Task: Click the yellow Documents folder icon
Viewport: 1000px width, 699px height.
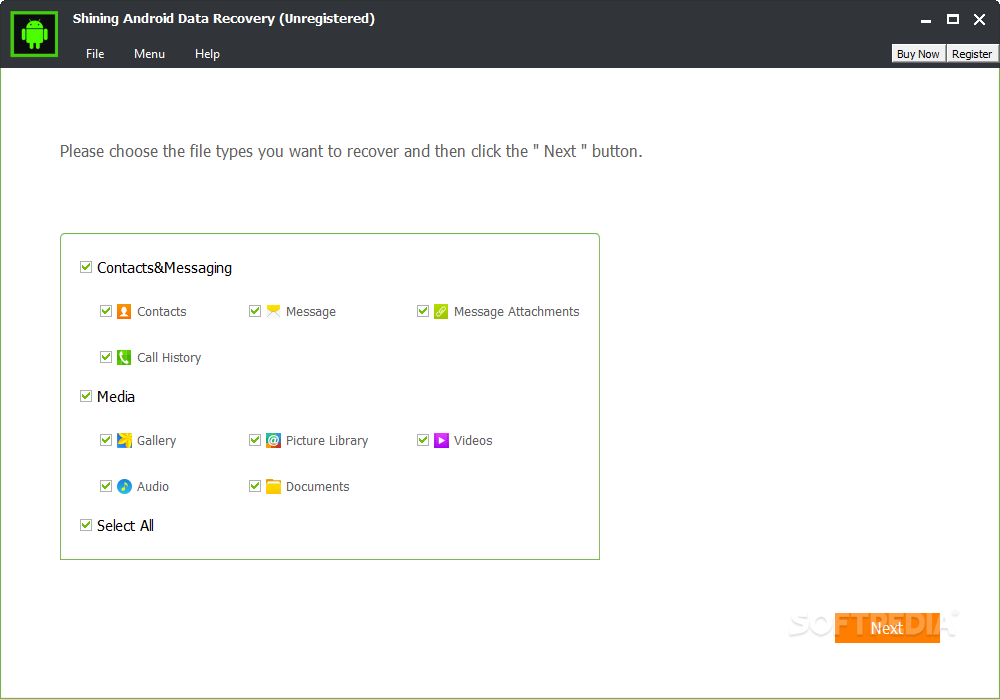Action: [x=273, y=486]
